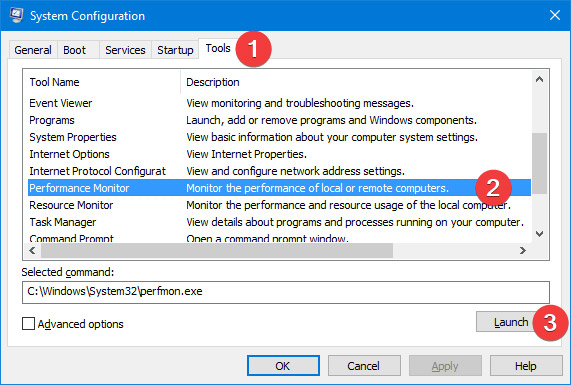Confirm with the OK button
Screen dimensions: 571x385
(283, 366)
